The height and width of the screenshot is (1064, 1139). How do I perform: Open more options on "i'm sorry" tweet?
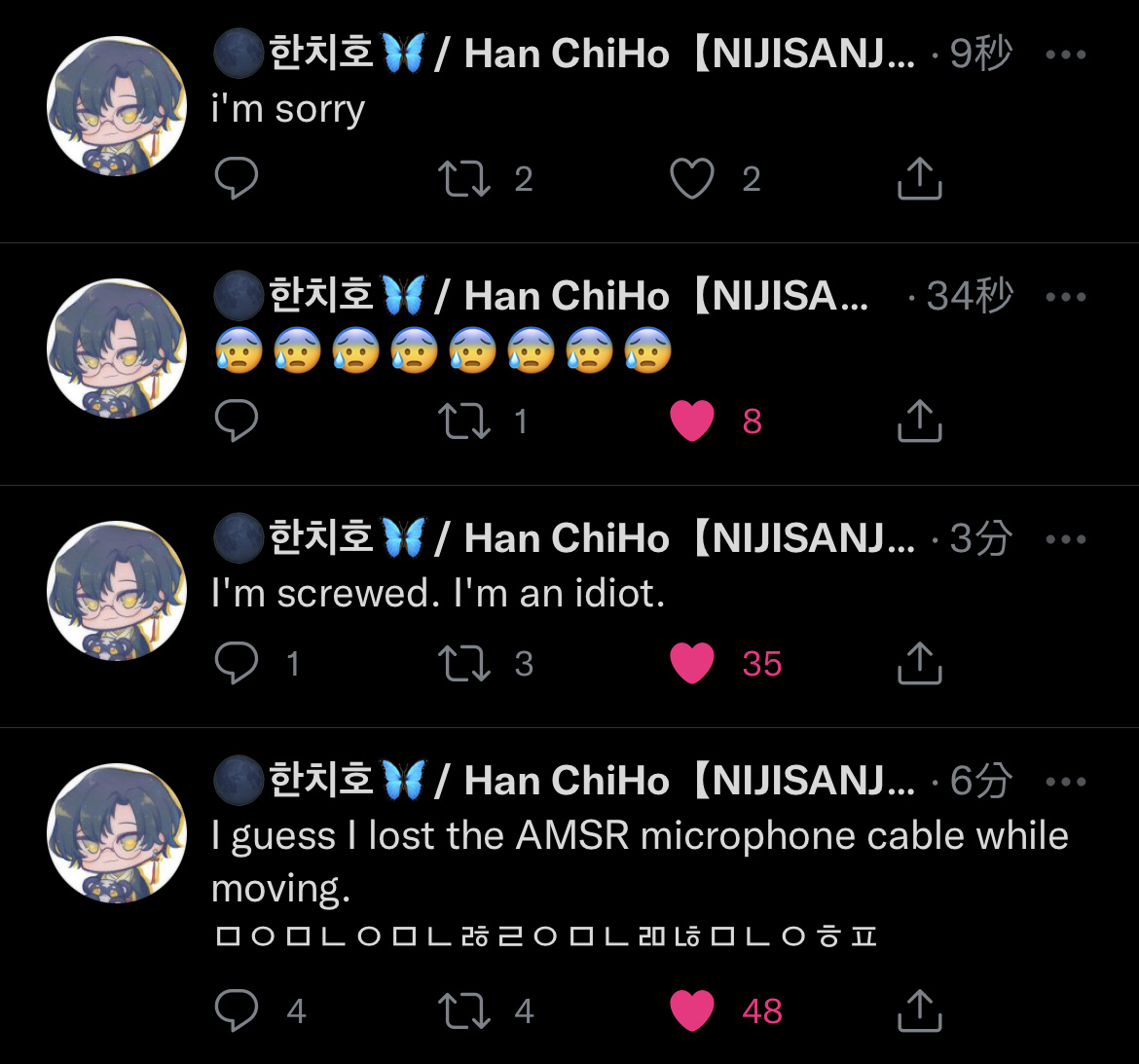1066,55
